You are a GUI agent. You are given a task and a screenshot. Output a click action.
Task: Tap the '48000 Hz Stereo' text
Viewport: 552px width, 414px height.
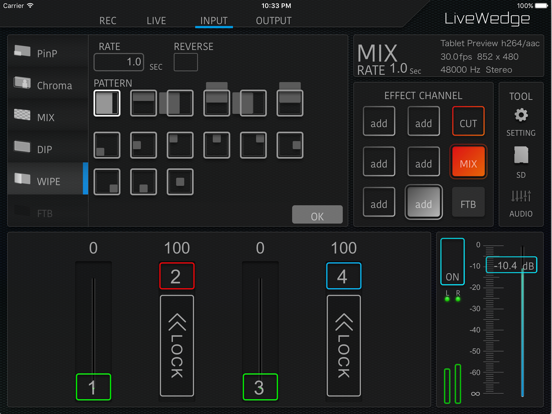[x=476, y=69]
